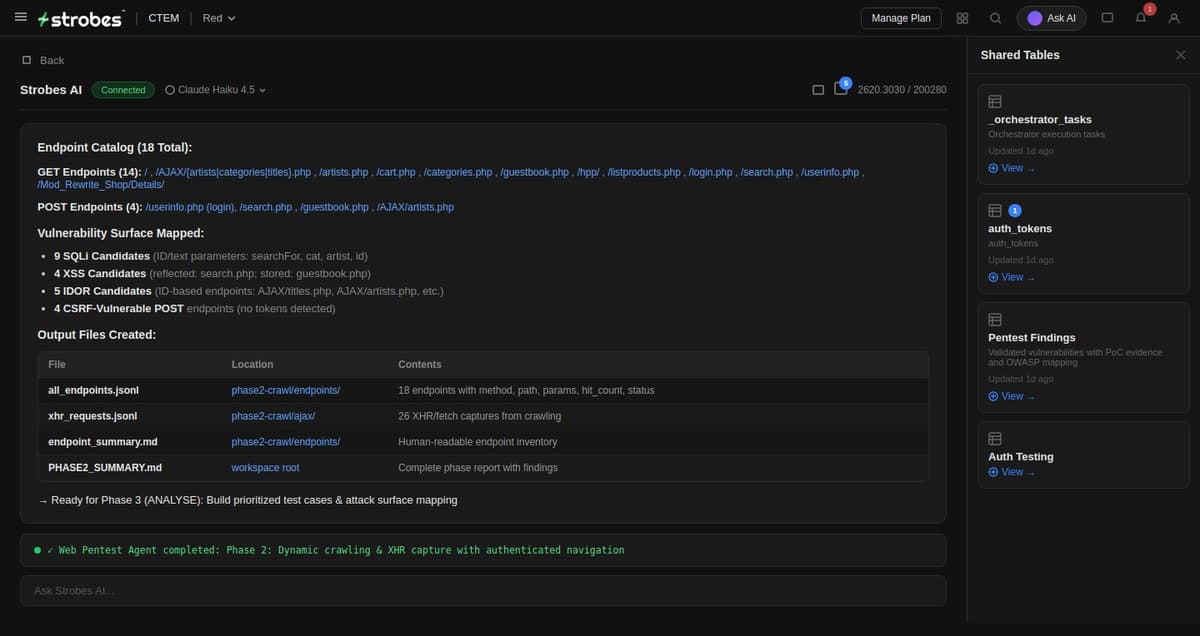The width and height of the screenshot is (1200, 636).
Task: Click the Pentest Findings table icon
Action: [x=995, y=319]
